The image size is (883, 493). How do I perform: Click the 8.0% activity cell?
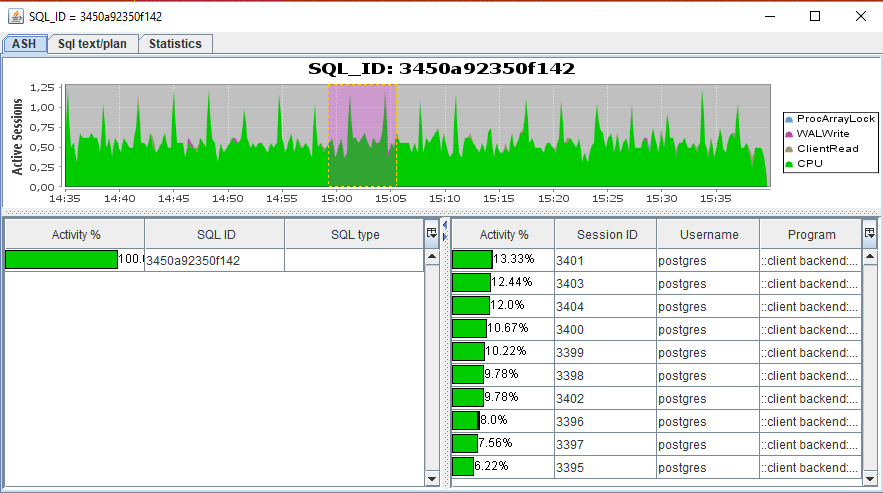pyautogui.click(x=503, y=421)
